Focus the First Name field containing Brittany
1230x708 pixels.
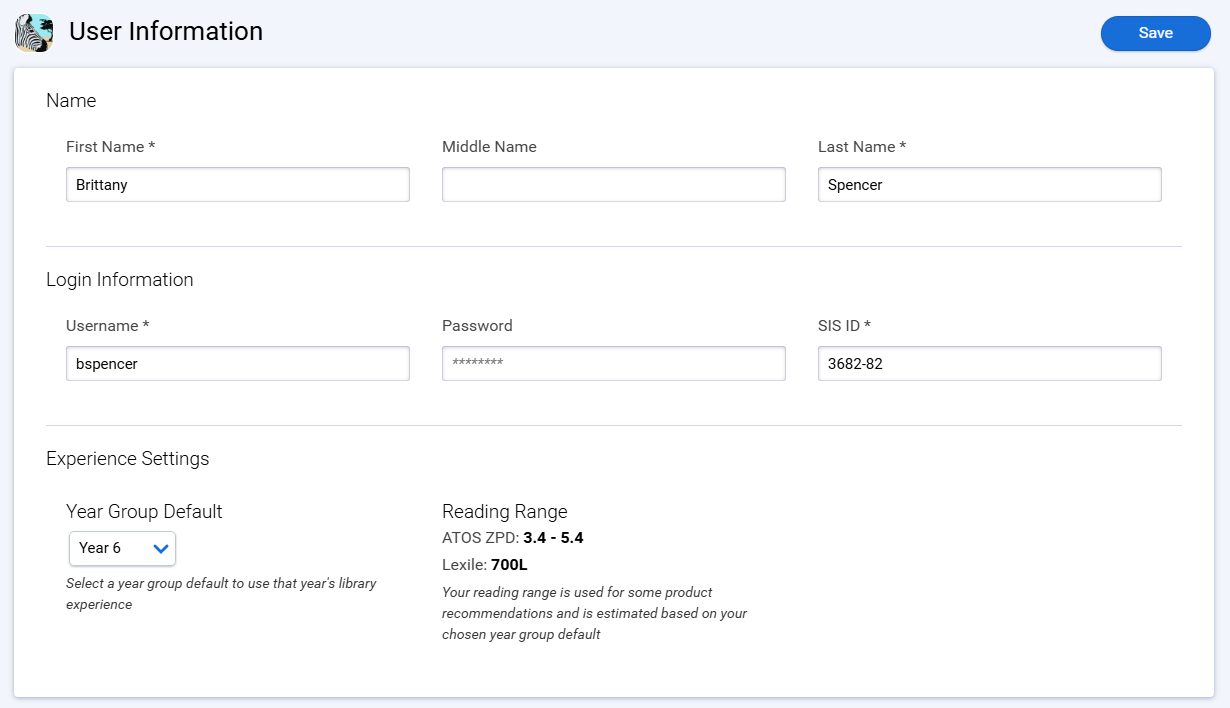238,184
